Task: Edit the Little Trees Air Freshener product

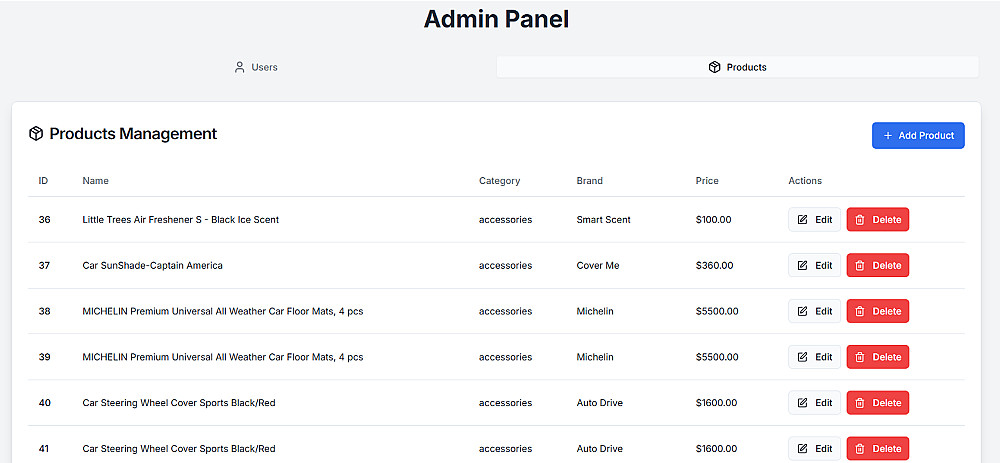Action: pyautogui.click(x=814, y=220)
